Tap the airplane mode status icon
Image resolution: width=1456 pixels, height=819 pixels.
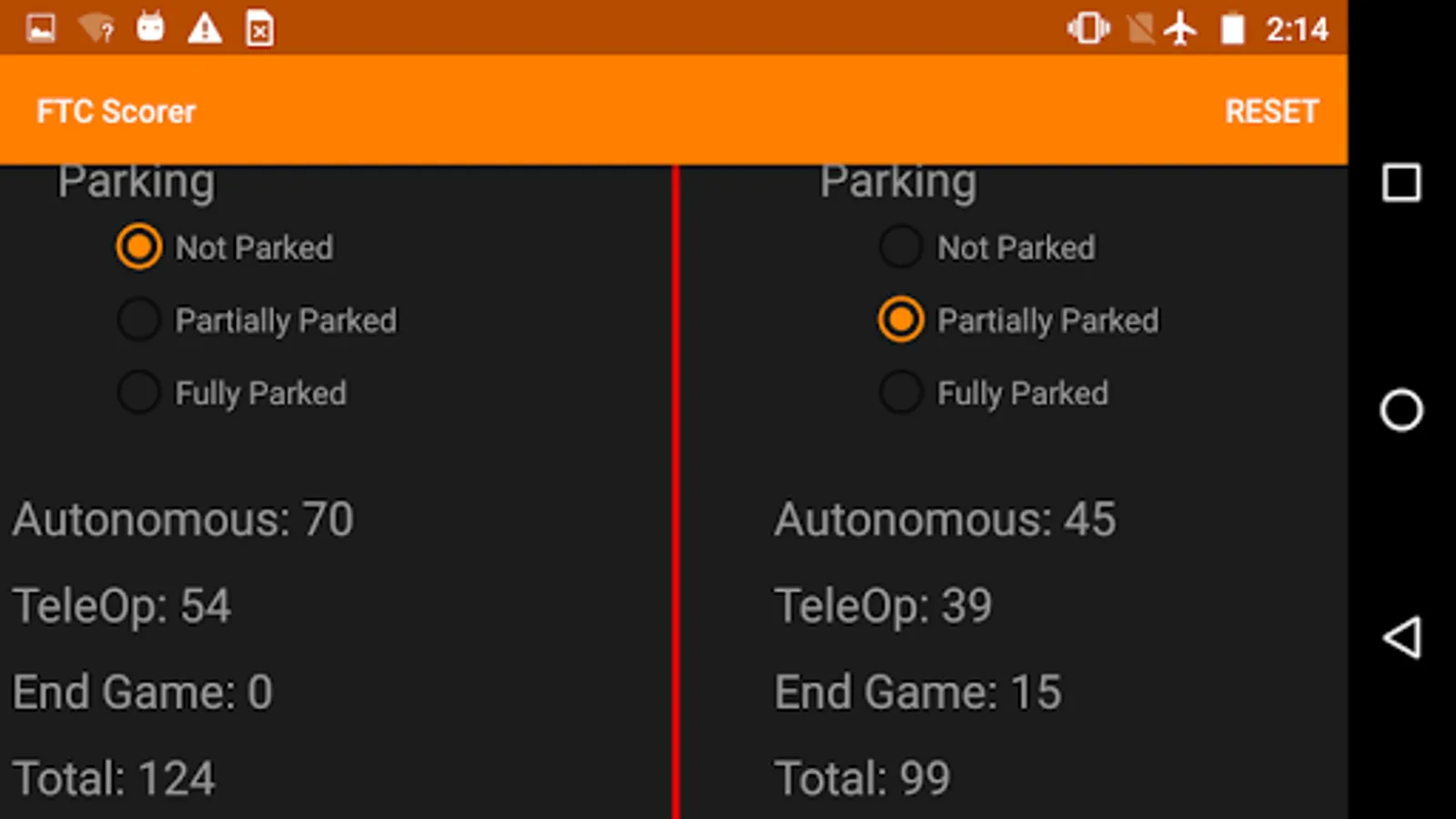tap(1181, 29)
